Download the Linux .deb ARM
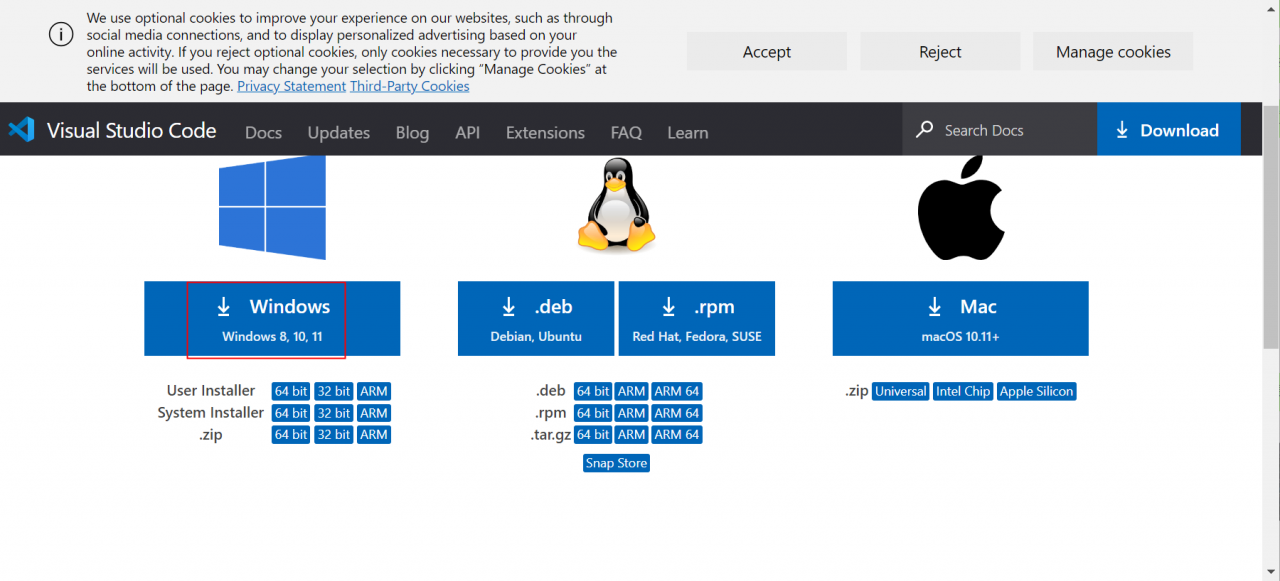 coord(631,391)
